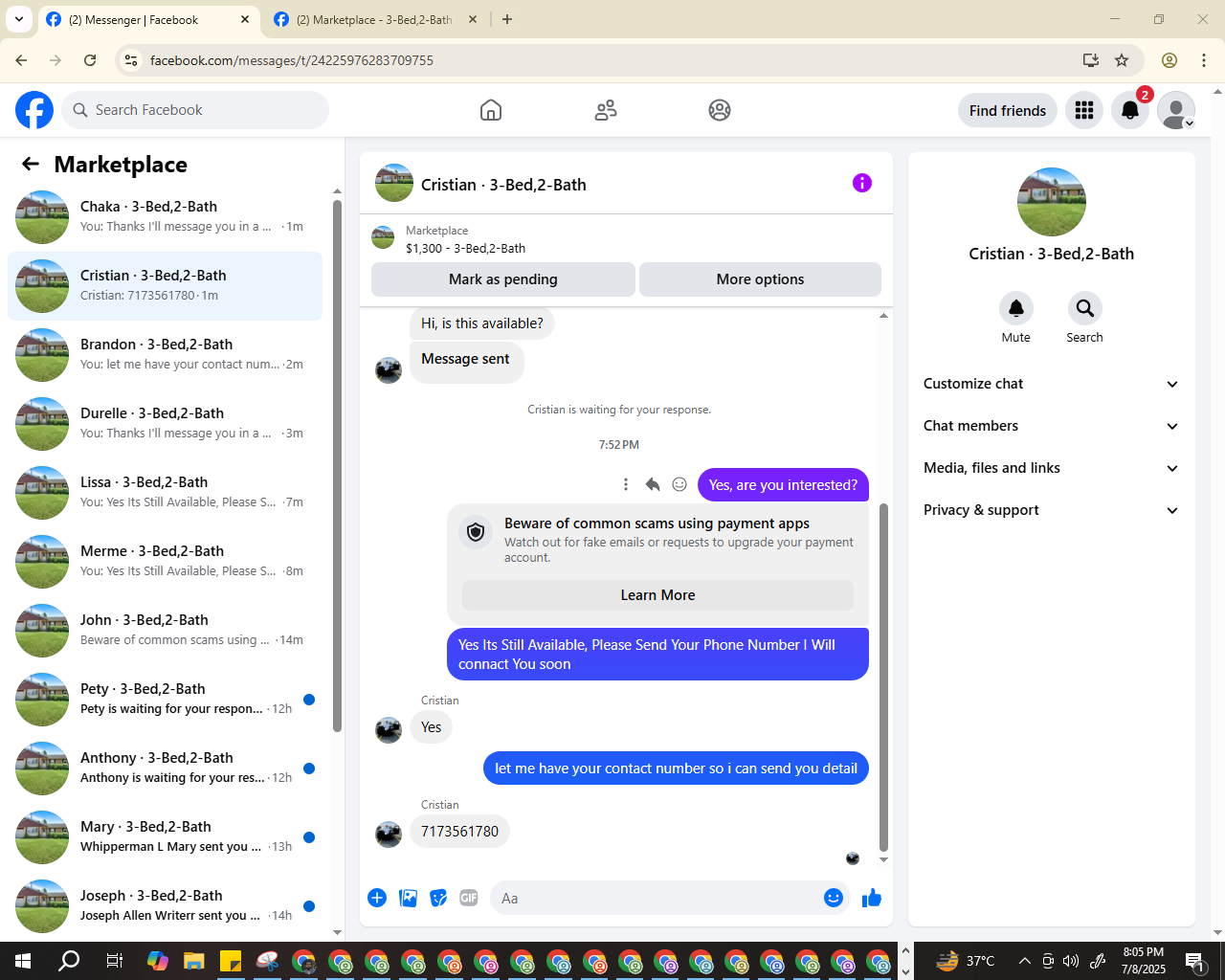Reply to 'Yes, are you interested?' message
The width and height of the screenshot is (1225, 980).
(653, 484)
